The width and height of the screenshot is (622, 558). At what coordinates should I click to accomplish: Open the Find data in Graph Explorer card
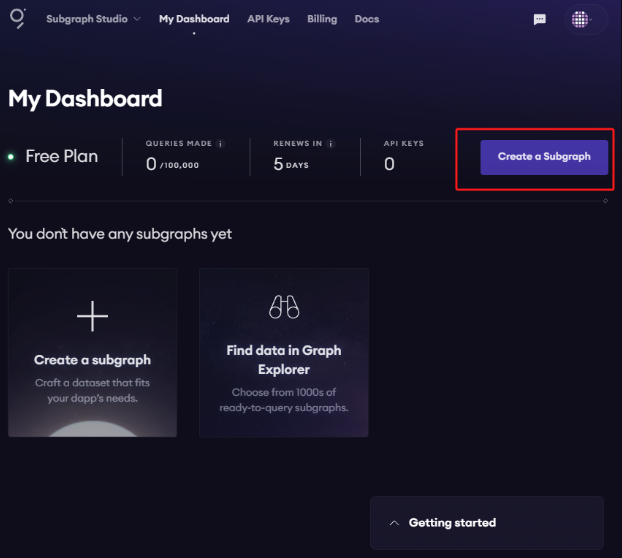click(284, 352)
